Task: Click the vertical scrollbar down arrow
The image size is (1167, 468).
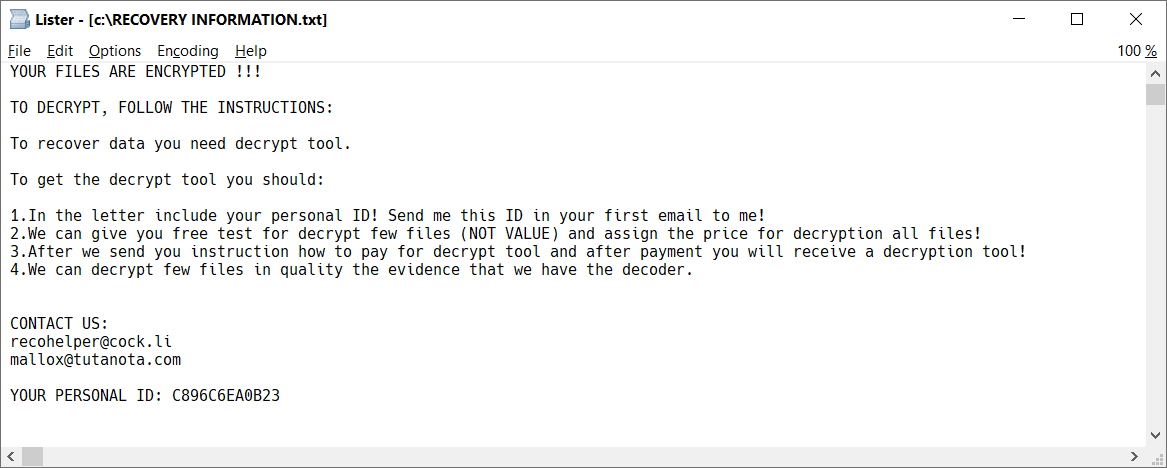Action: click(1156, 436)
